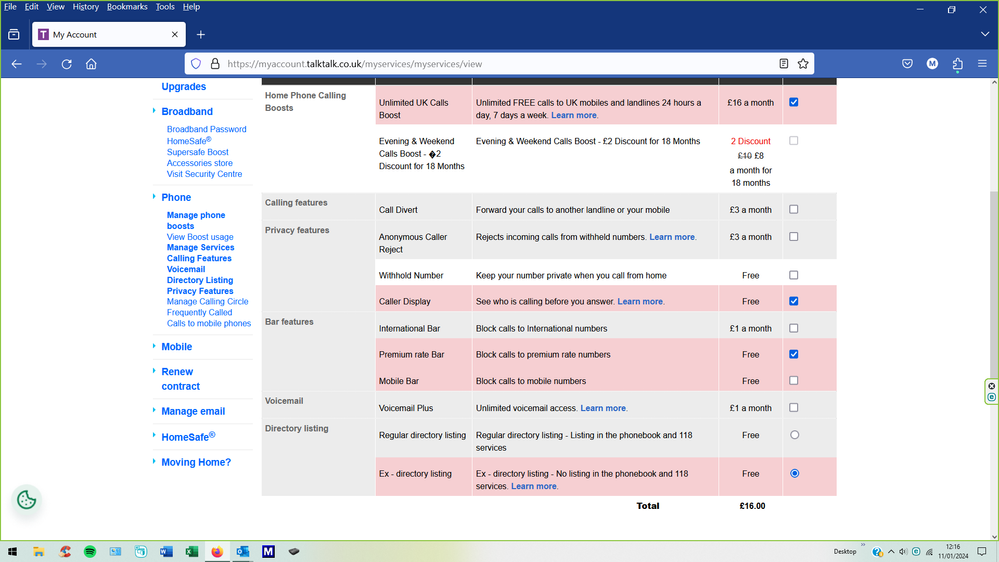The width and height of the screenshot is (999, 562).
Task: Uncheck the Unlimited UK Calls Boost
Action: [x=794, y=102]
